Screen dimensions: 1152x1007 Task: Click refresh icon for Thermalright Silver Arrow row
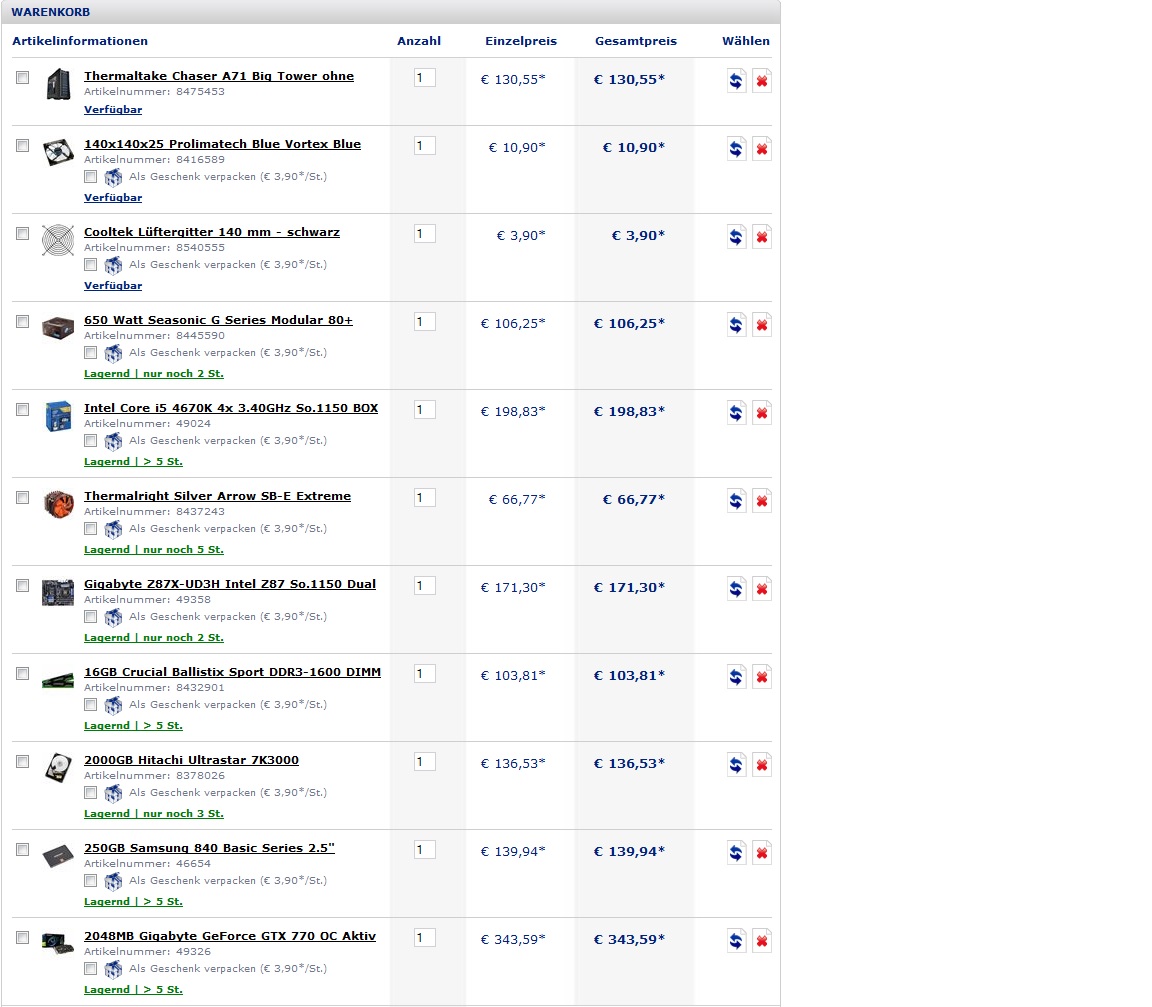736,501
